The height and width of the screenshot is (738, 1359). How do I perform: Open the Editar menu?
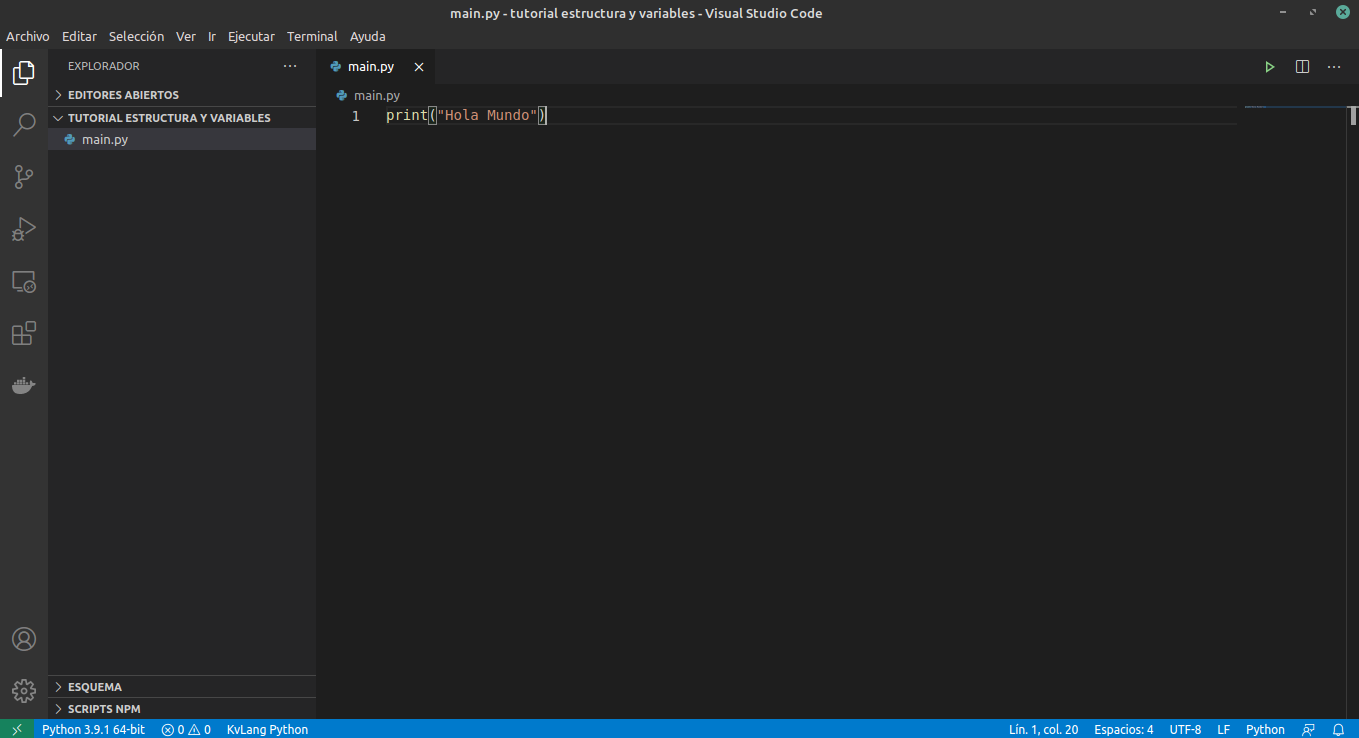coord(79,36)
